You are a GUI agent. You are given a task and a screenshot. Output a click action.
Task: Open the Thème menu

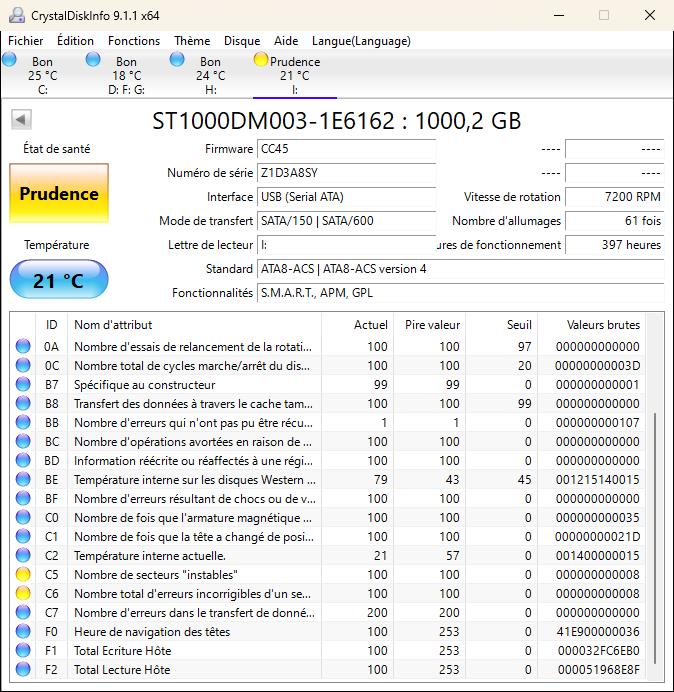click(x=192, y=41)
